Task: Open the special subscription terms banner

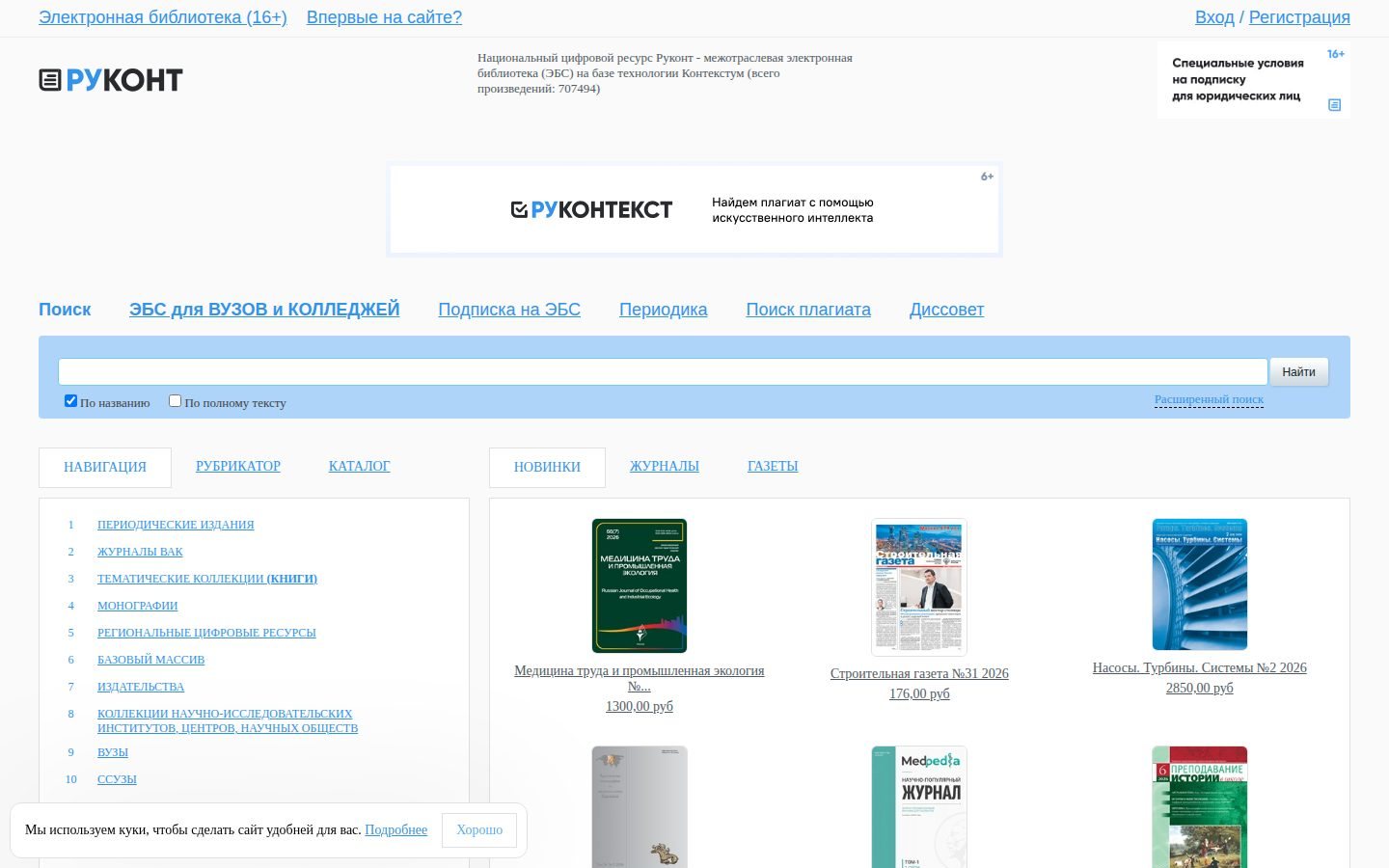Action: click(x=1253, y=80)
